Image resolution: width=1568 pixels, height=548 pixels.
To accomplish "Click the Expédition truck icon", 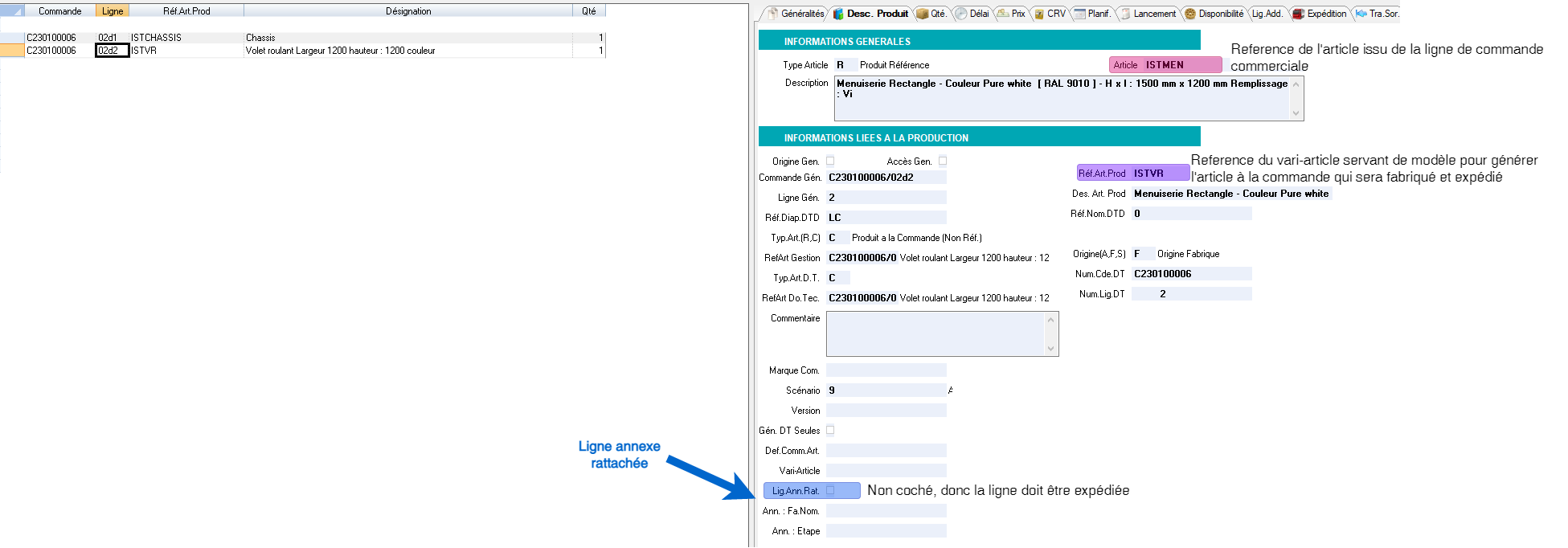I will click(x=1298, y=14).
